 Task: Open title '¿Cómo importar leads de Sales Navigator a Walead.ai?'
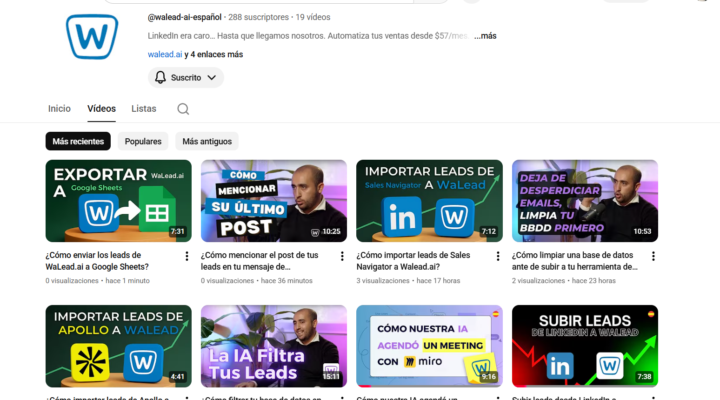[x=413, y=261]
